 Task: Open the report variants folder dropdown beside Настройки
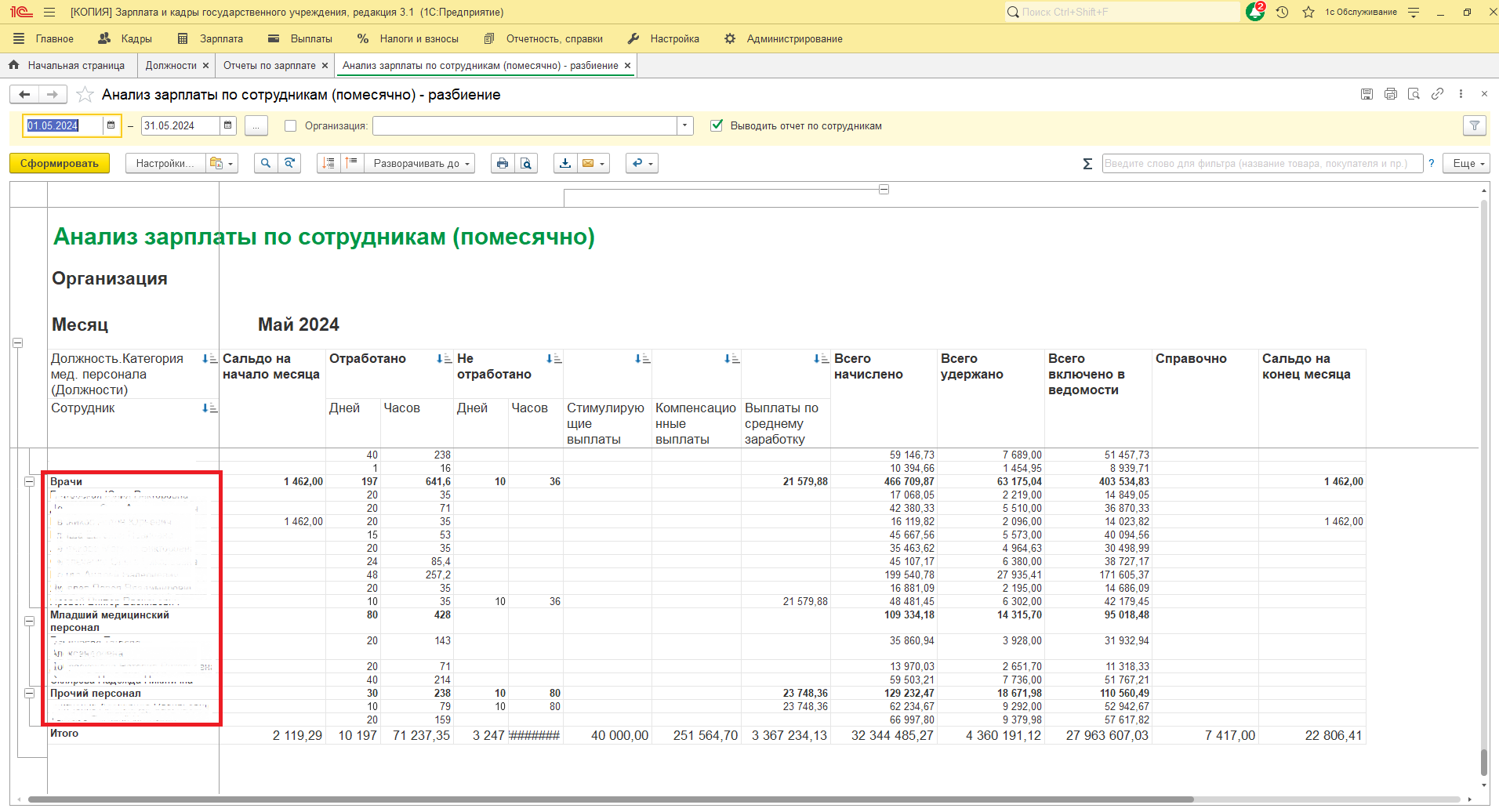click(222, 163)
